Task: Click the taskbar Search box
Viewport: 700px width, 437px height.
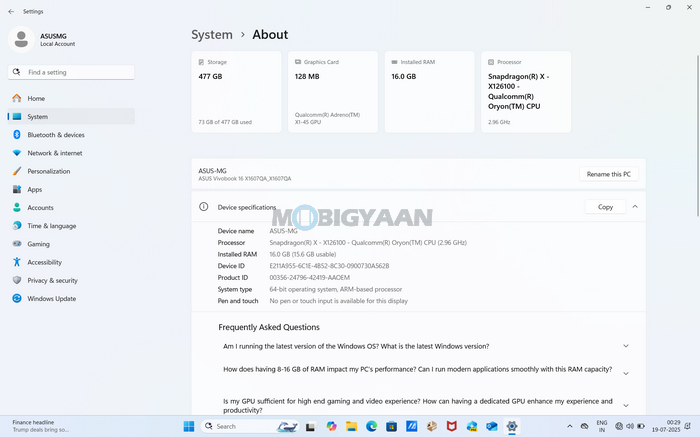Action: point(249,426)
